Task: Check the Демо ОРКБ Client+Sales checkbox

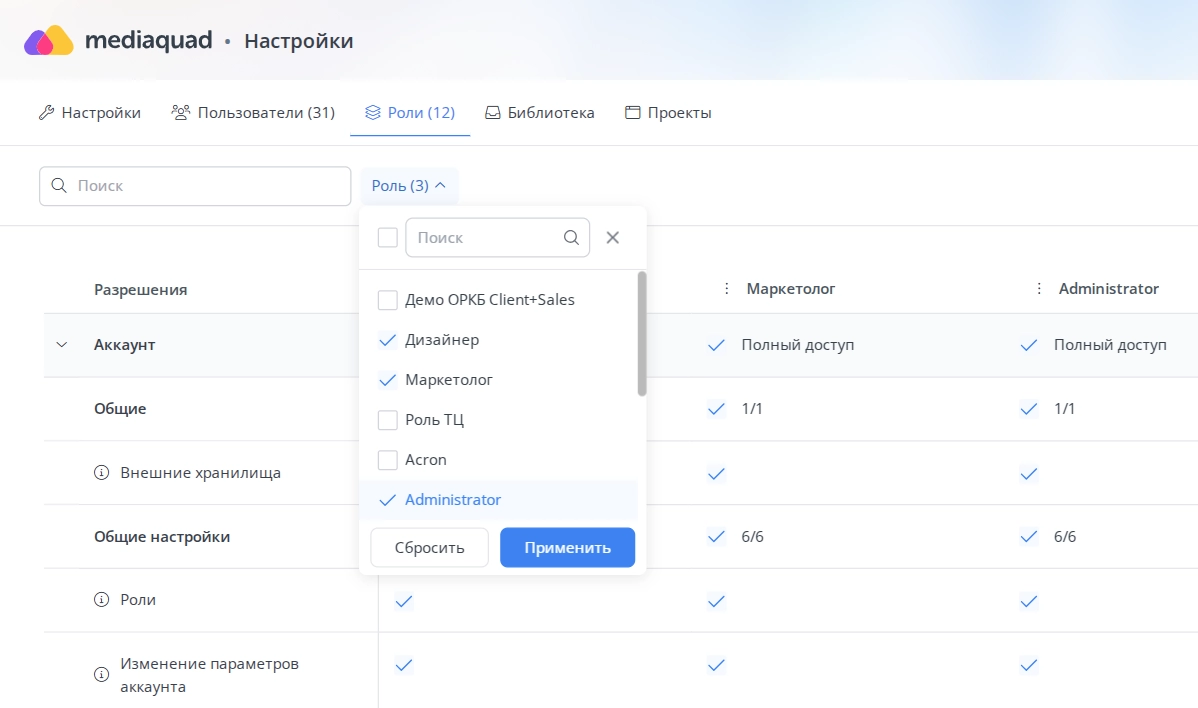Action: 386,298
